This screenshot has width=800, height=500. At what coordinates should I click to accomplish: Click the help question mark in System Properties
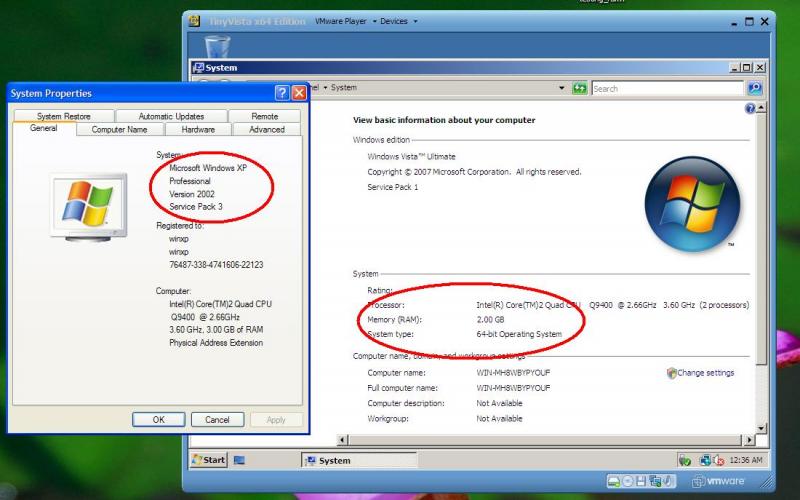pos(282,93)
